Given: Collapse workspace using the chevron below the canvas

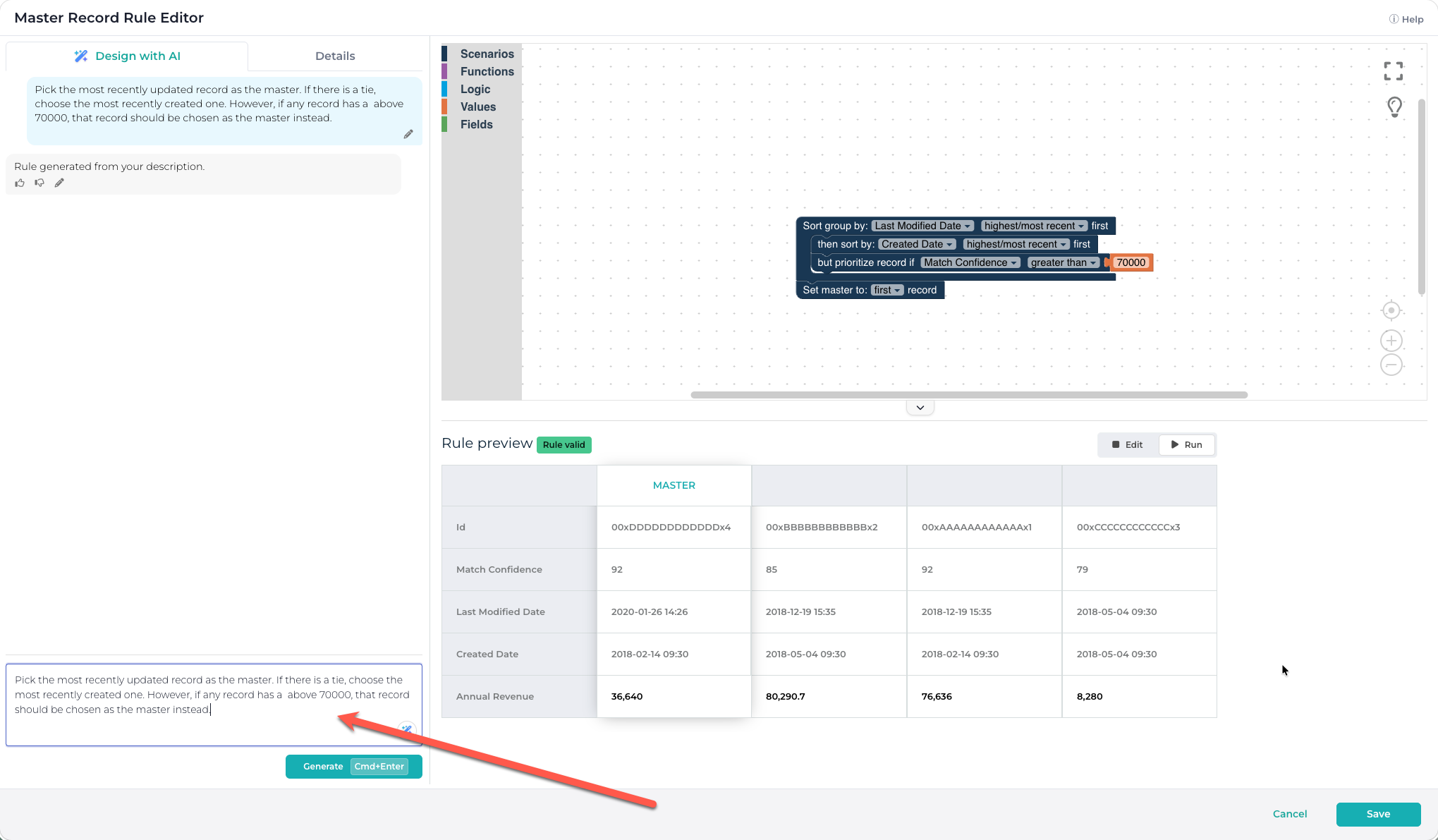Looking at the screenshot, I should click(x=920, y=408).
